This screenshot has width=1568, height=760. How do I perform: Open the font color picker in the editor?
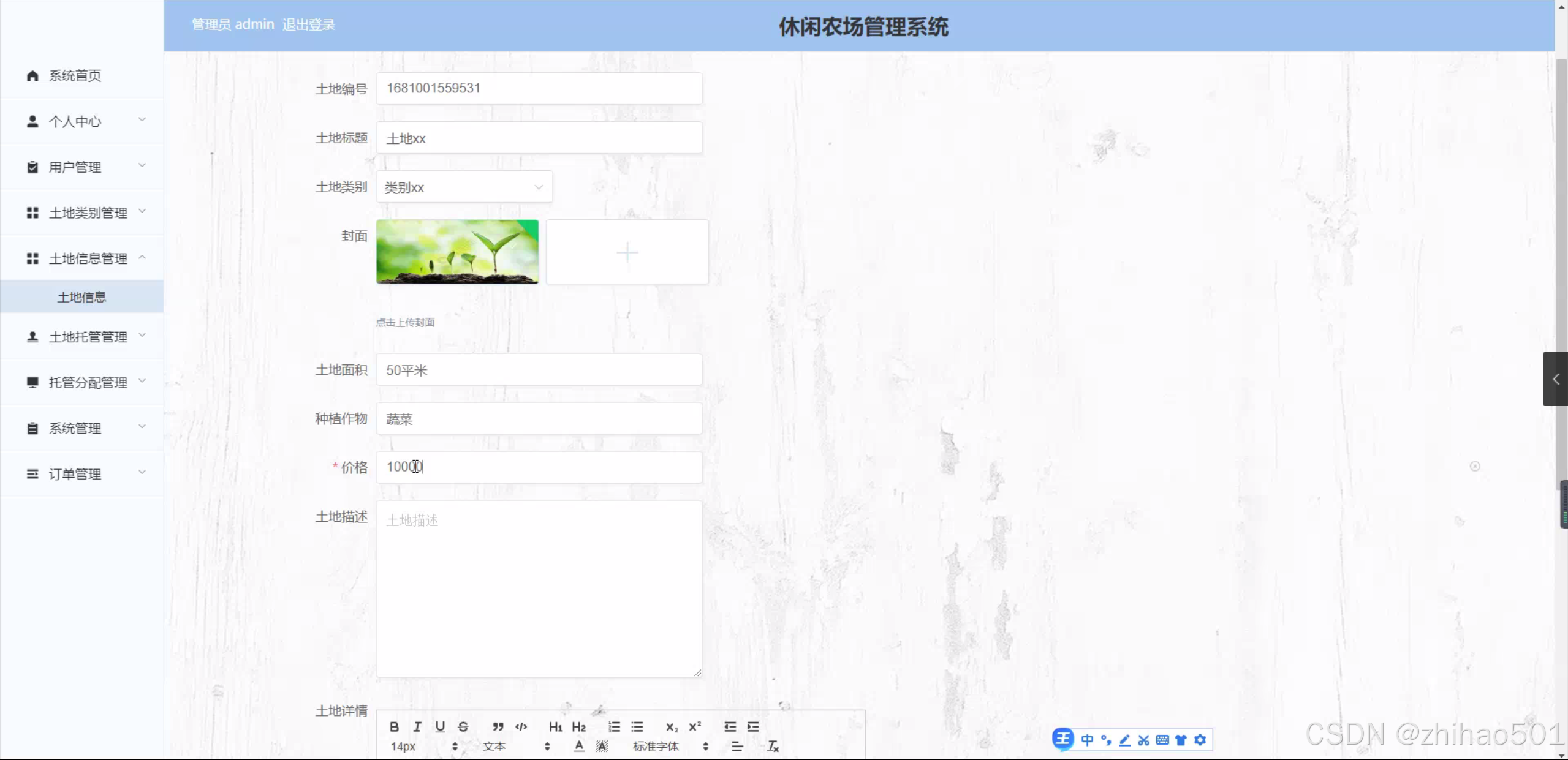tap(578, 746)
